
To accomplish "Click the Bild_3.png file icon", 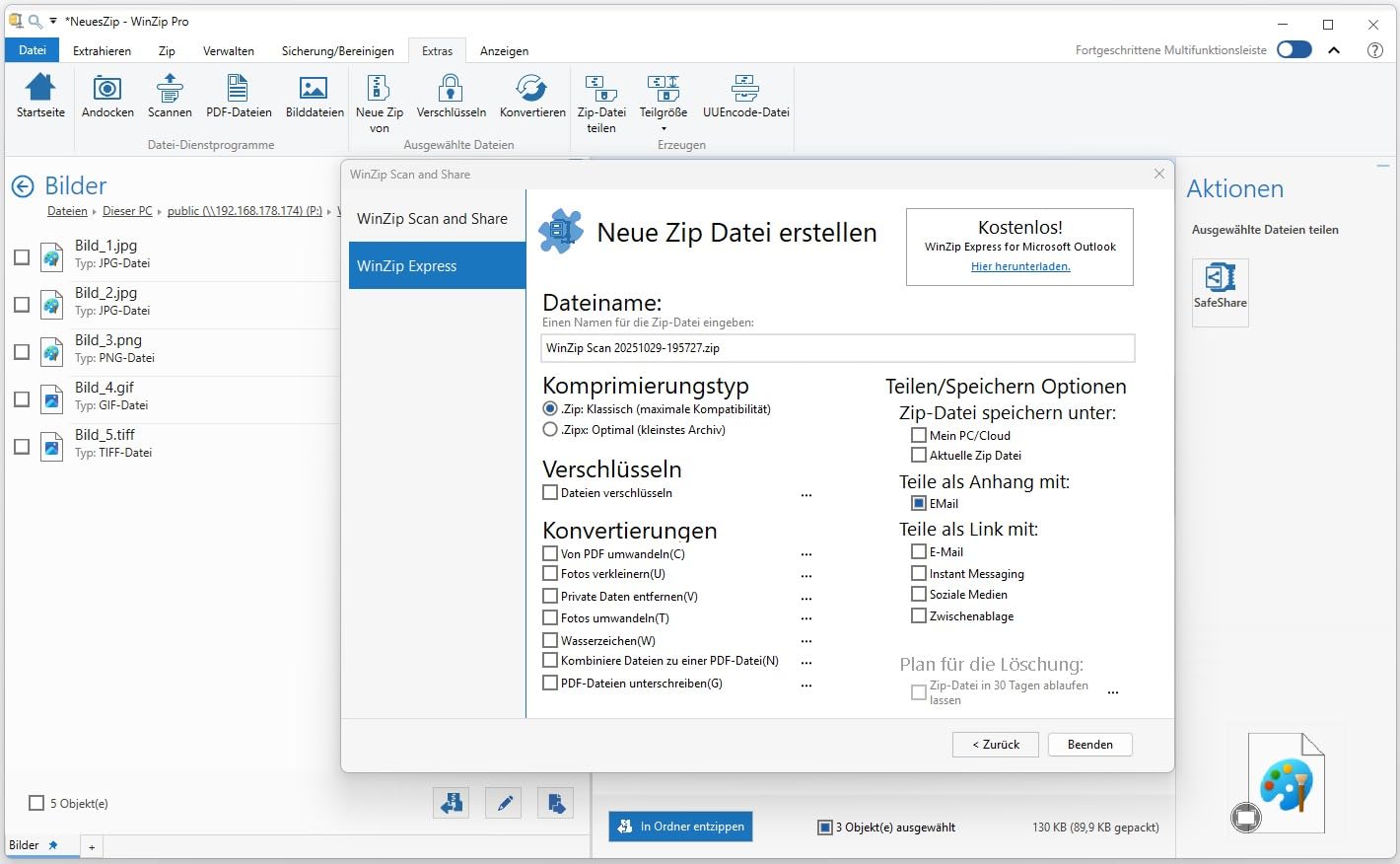I will click(51, 351).
